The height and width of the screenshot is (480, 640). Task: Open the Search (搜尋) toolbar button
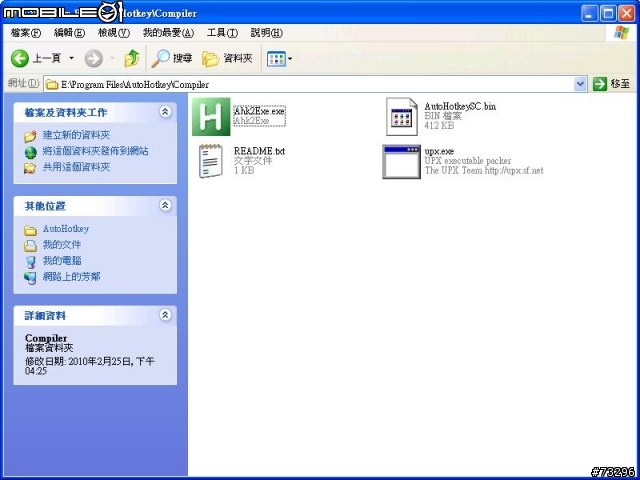pyautogui.click(x=172, y=59)
